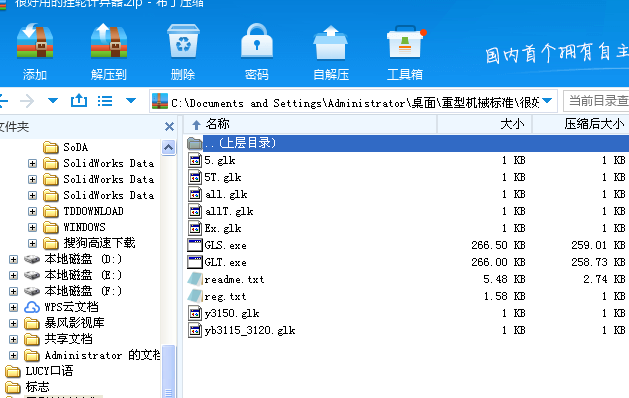
Task: Expand the 暴风影视库 node
Action: (x=14, y=323)
